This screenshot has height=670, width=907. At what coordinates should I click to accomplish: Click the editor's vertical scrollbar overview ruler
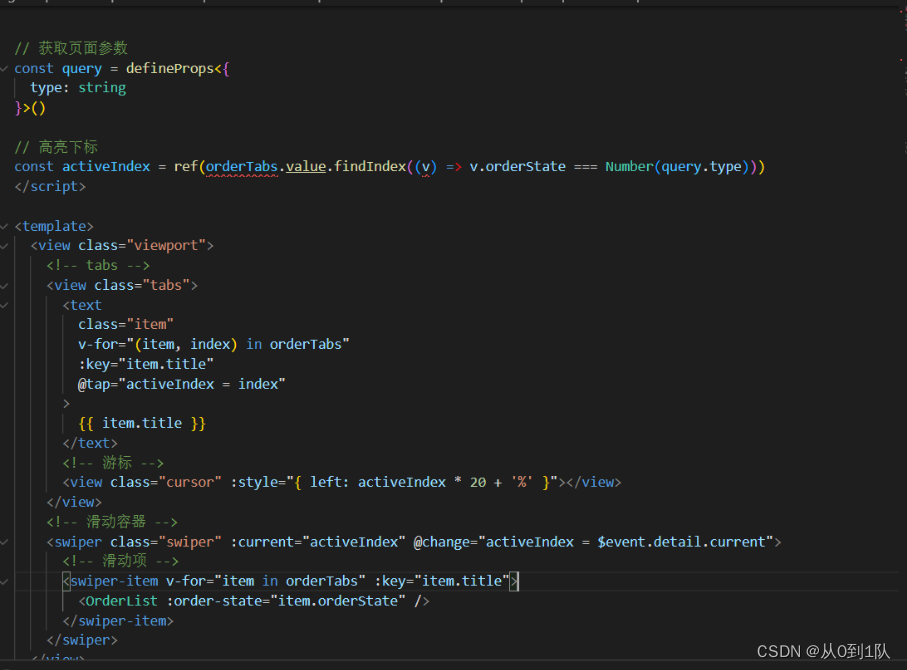pyautogui.click(x=902, y=333)
